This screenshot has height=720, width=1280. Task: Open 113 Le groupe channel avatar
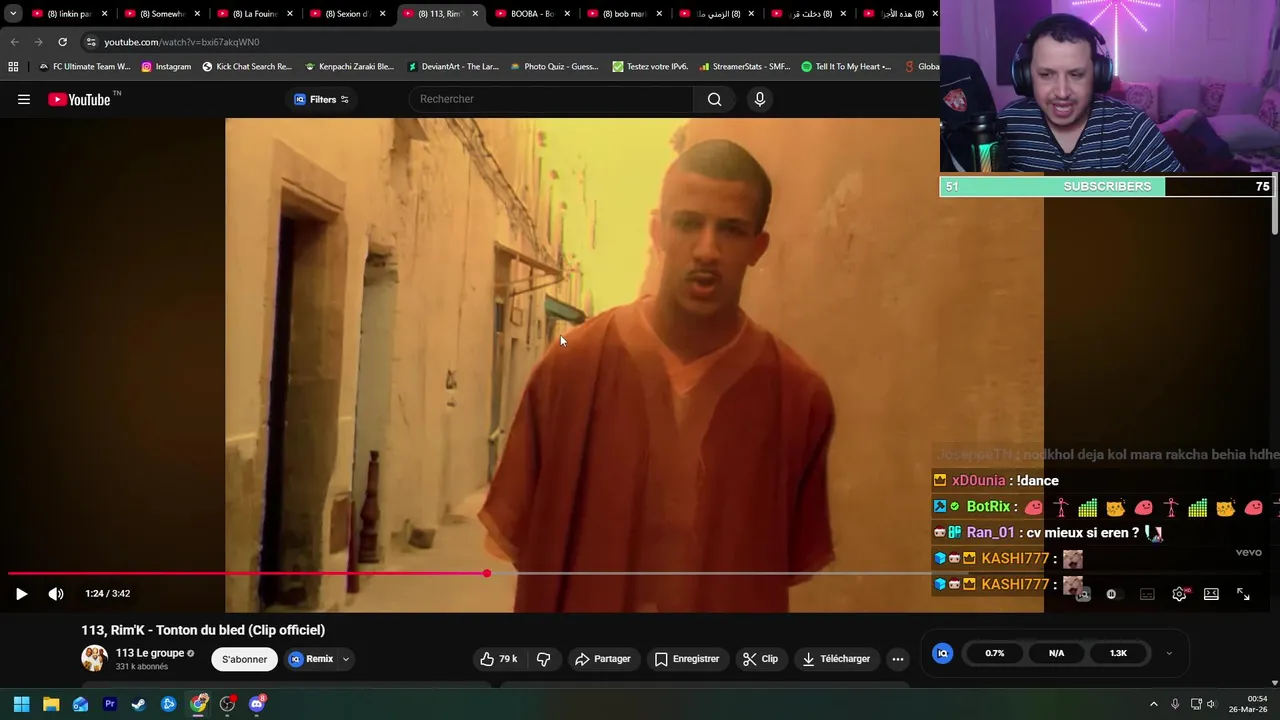pos(94,658)
